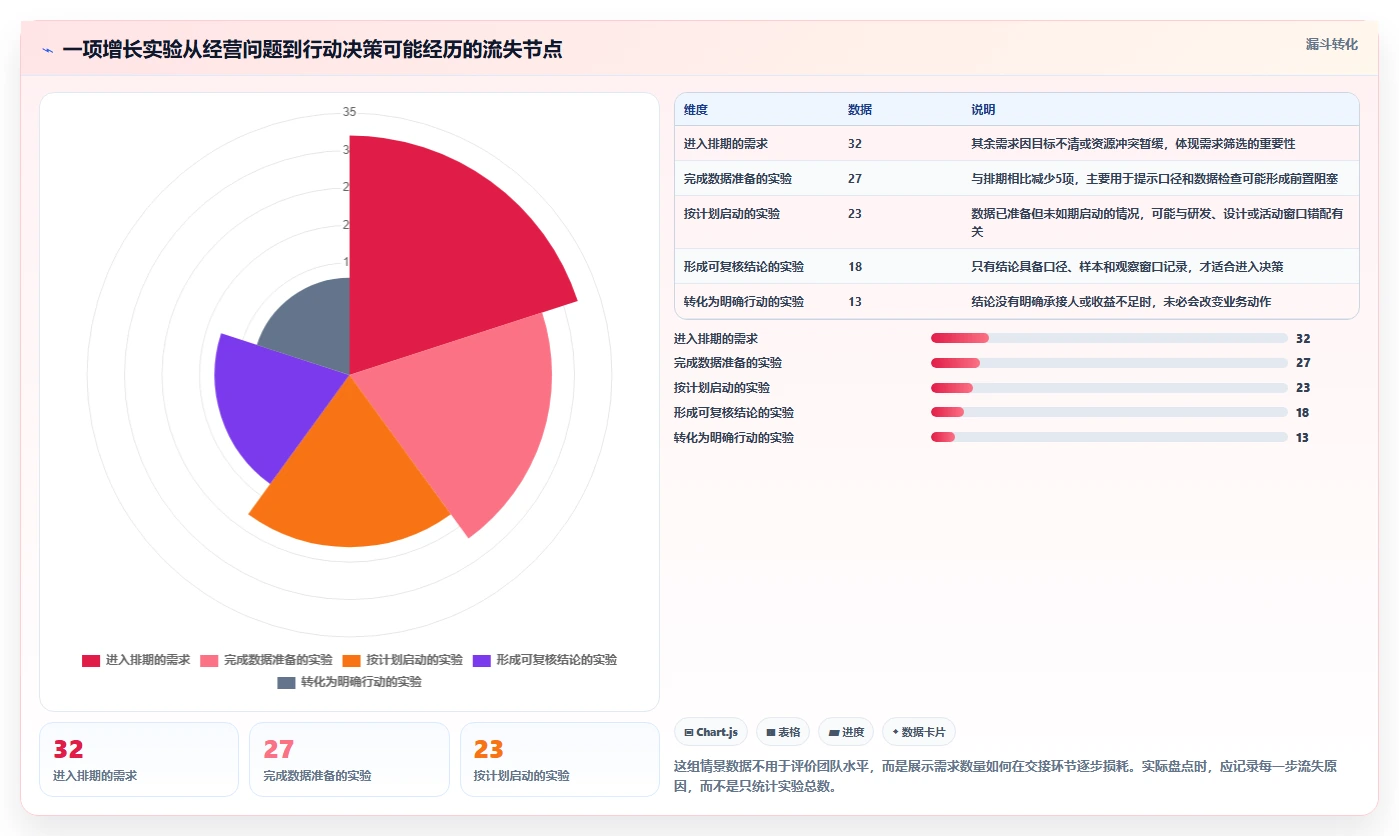Click the 说明 column header
Screen dimensions: 1399x836
983,110
